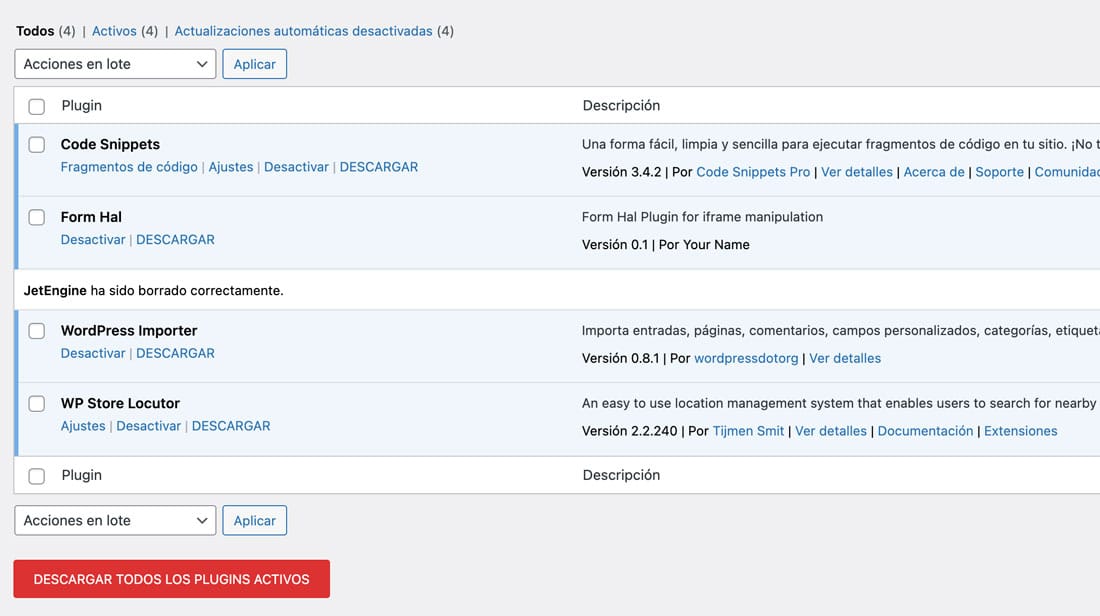
Task: Filter by Actualizaciones automáticas desactivadas
Action: 303,31
